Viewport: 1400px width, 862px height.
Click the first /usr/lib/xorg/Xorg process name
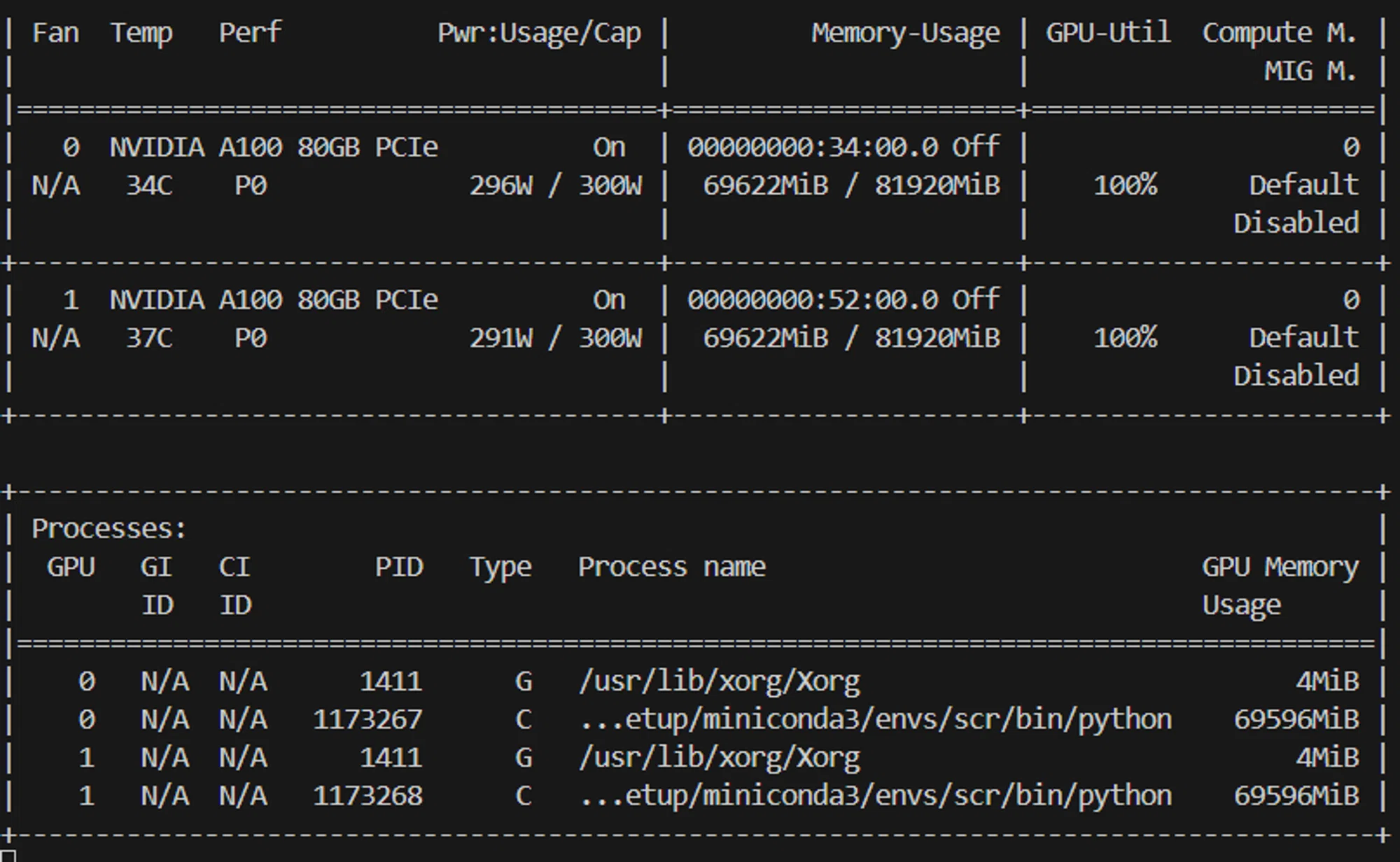[720, 682]
